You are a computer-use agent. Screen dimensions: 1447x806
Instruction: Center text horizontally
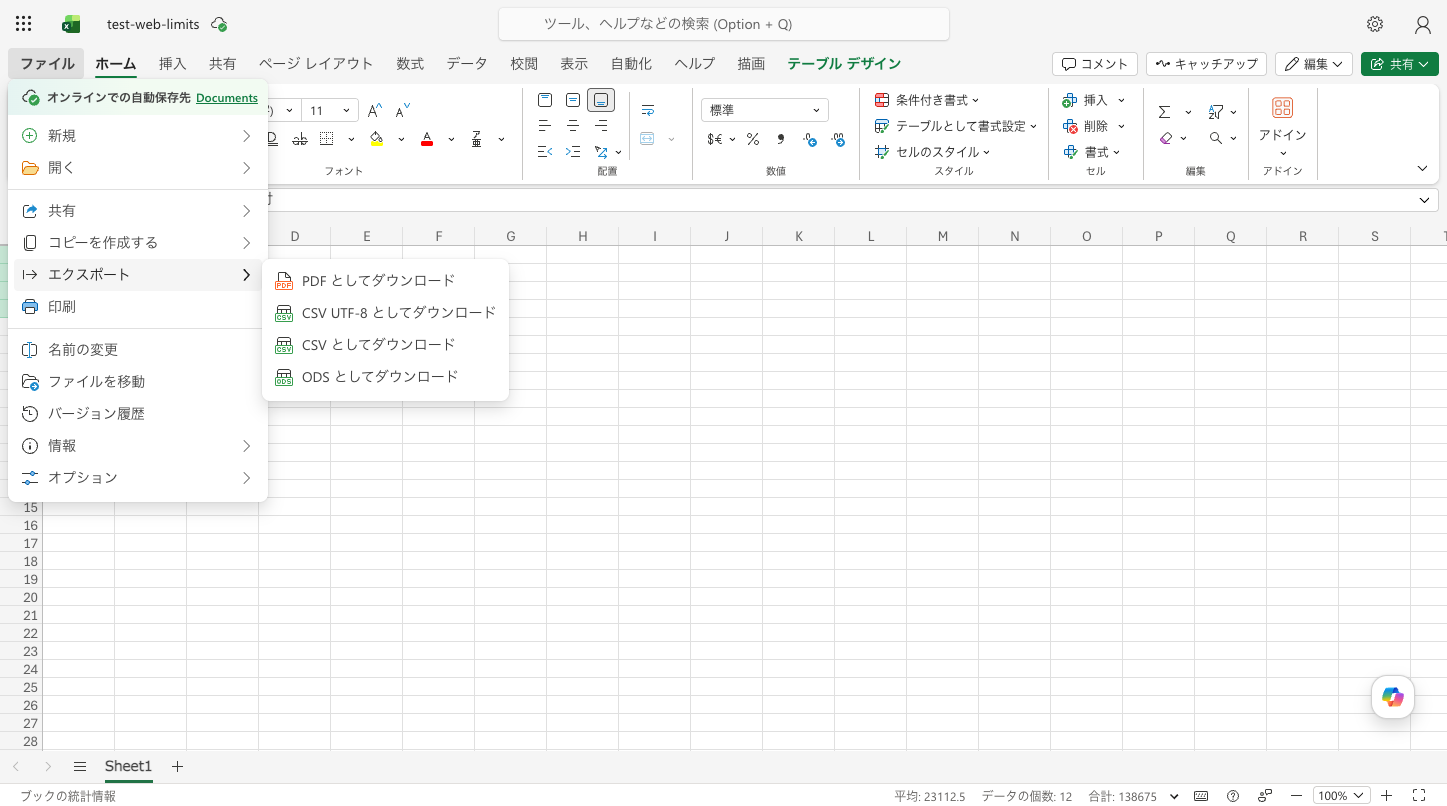pyautogui.click(x=573, y=126)
